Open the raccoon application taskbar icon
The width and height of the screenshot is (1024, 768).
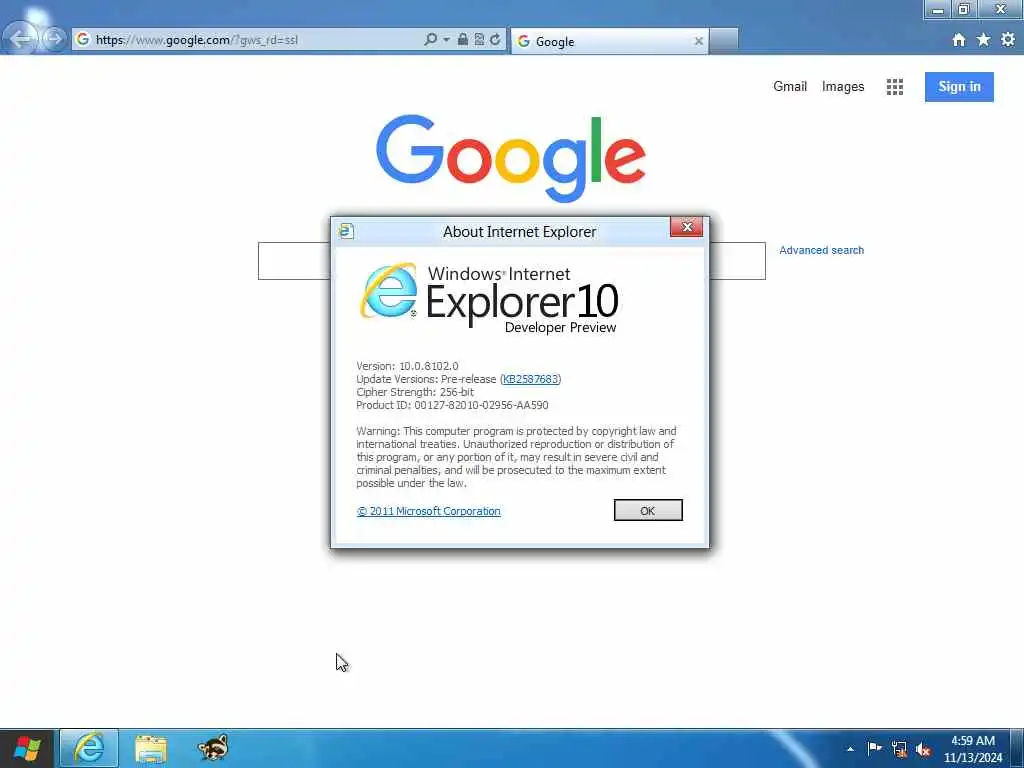[x=213, y=748]
